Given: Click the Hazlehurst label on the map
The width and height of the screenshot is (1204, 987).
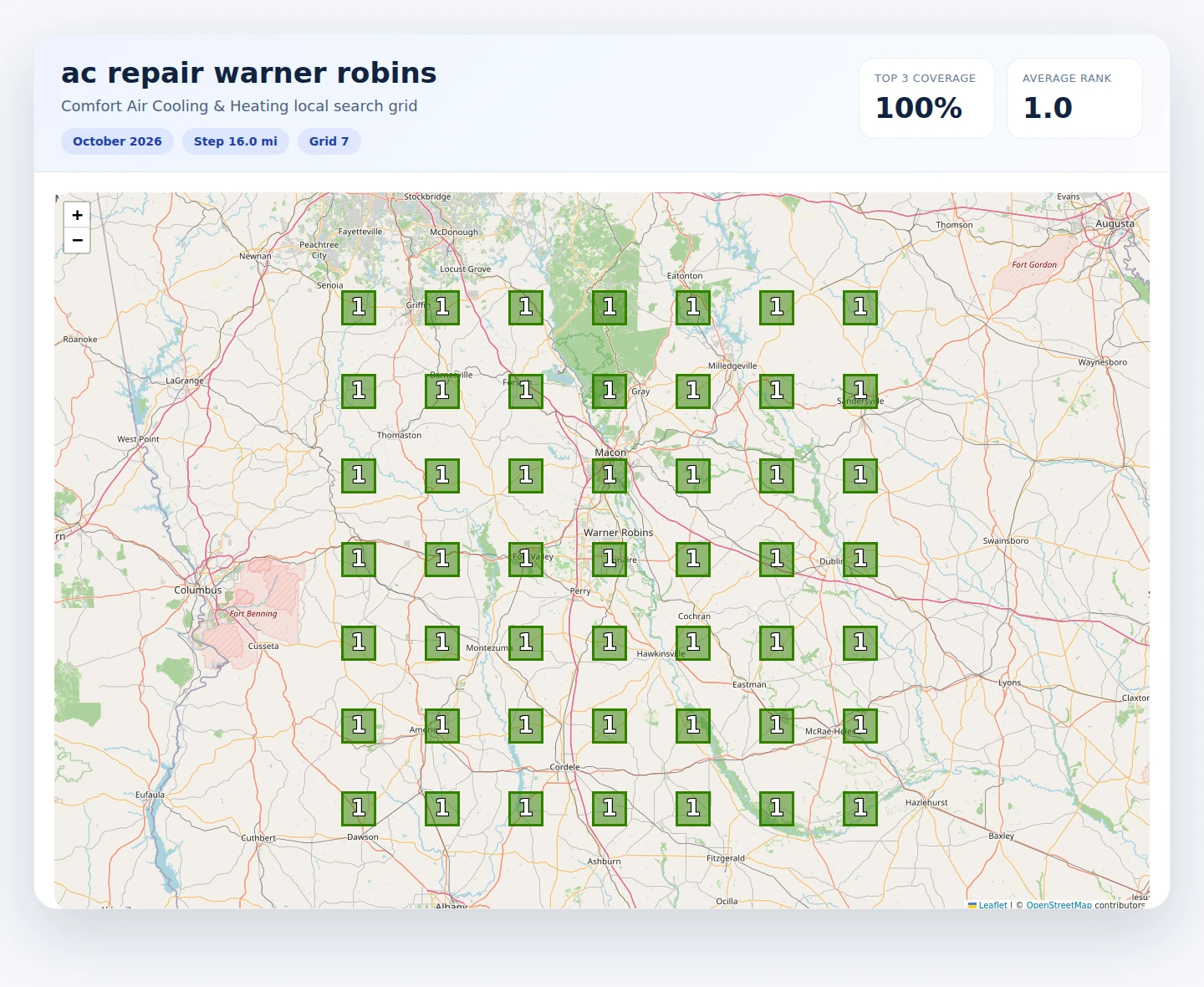Looking at the screenshot, I should (926, 803).
